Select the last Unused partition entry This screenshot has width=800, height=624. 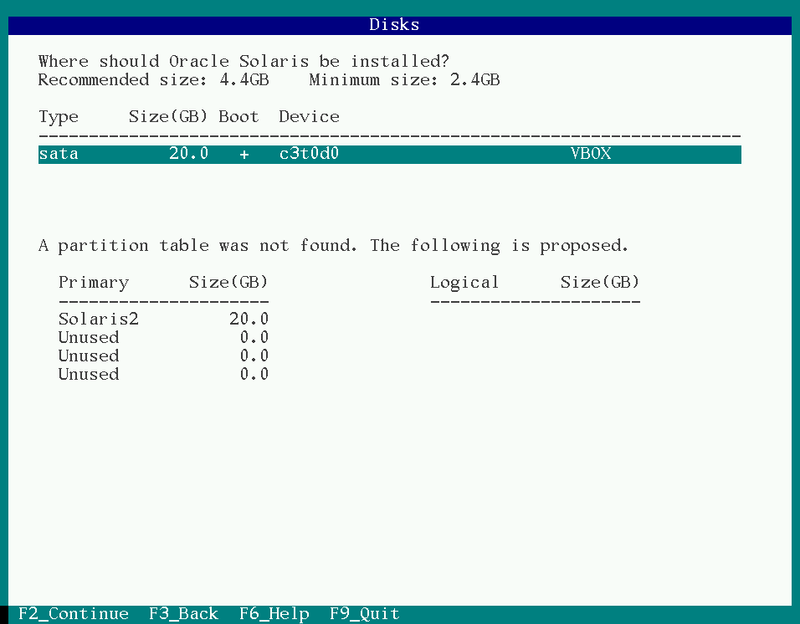pos(88,374)
